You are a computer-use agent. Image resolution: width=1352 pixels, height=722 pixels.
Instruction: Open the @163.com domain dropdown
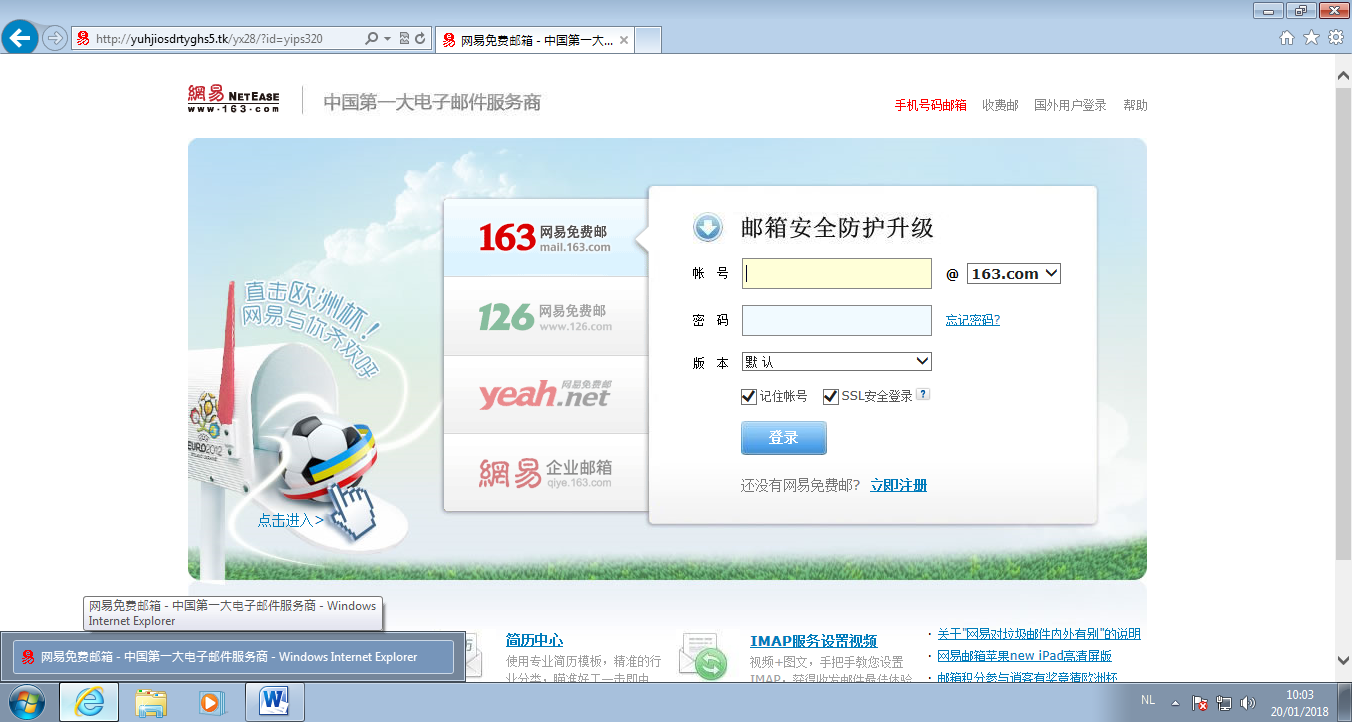1014,274
